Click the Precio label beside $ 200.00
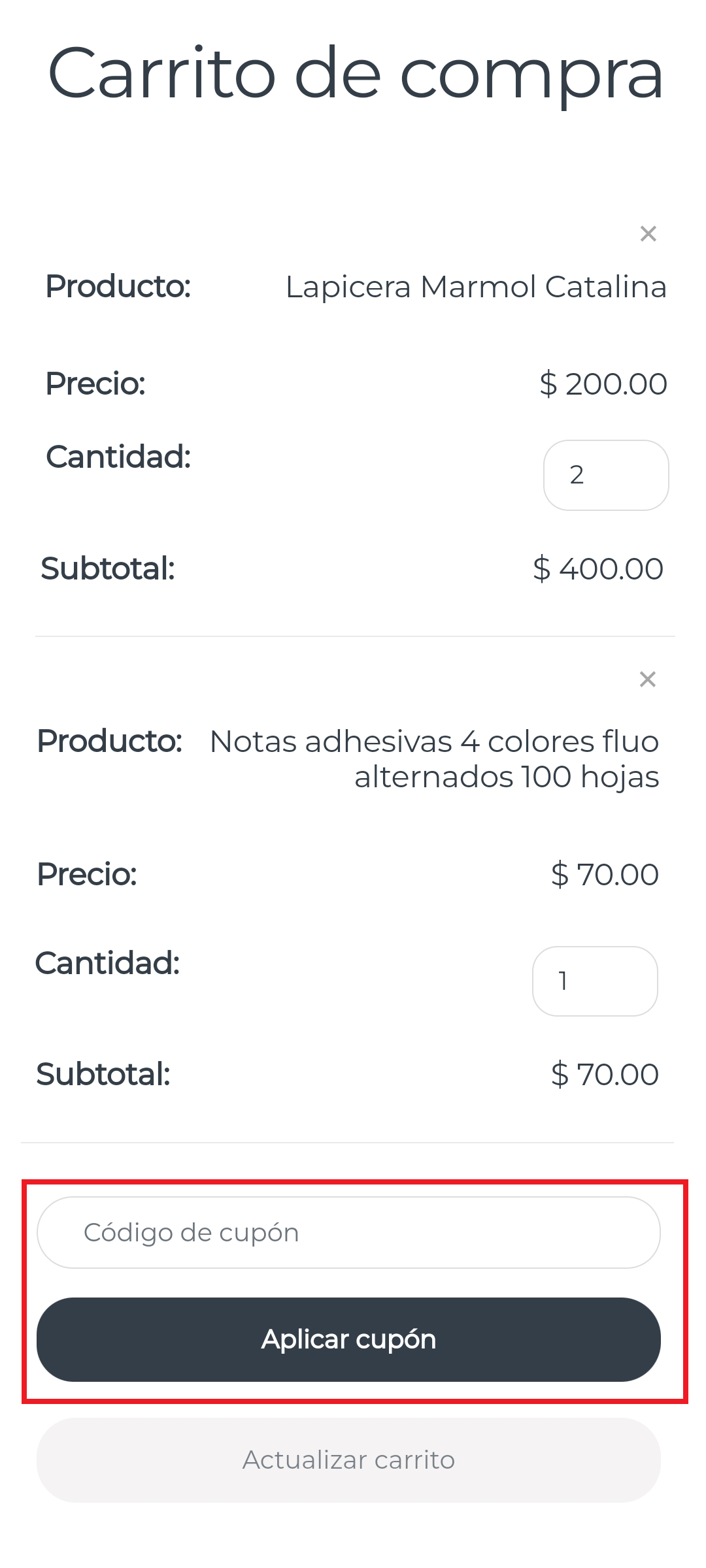The width and height of the screenshot is (706, 1568). (95, 384)
